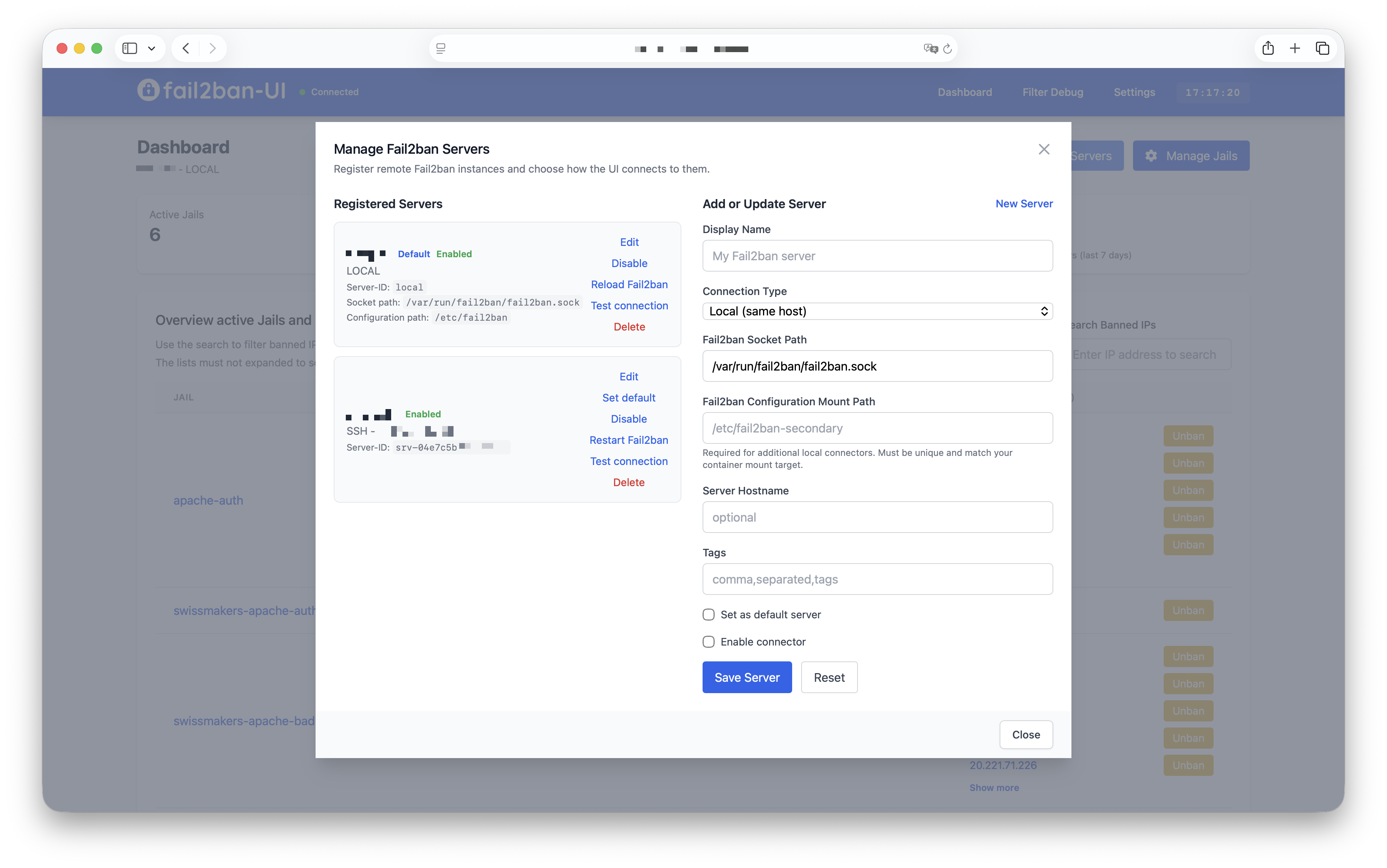Delete the LOCAL server entry
1387x868 pixels.
pyautogui.click(x=629, y=327)
